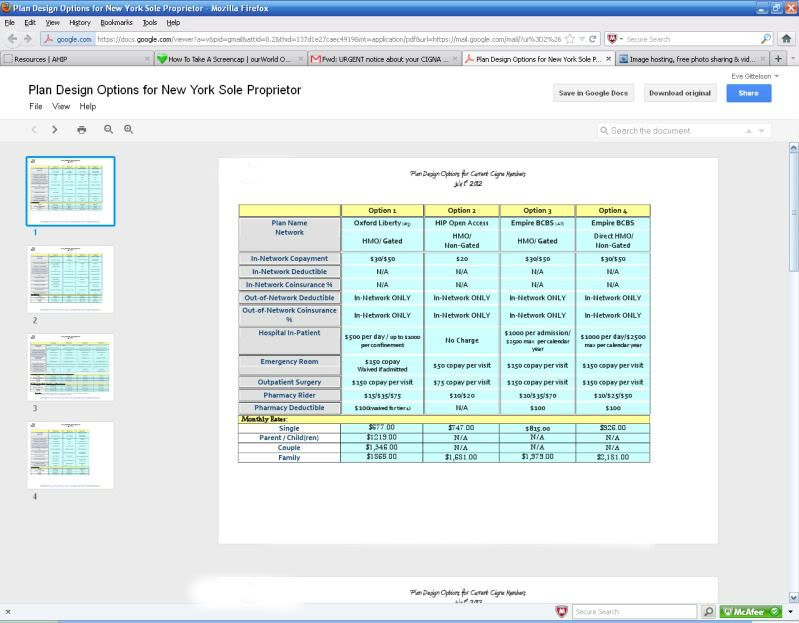This screenshot has height=623, width=799.
Task: Open Firefox Bookmarks menu
Action: 116,22
